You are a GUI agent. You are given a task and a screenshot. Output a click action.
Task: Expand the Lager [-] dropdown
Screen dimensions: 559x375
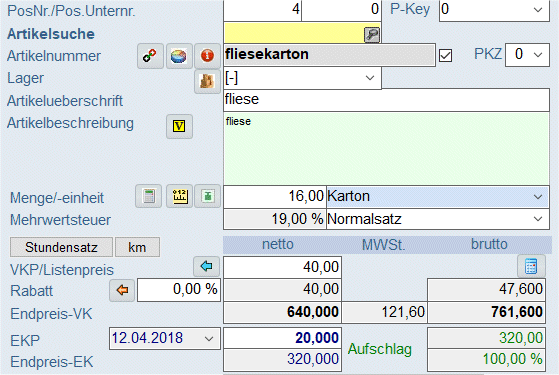pos(302,78)
